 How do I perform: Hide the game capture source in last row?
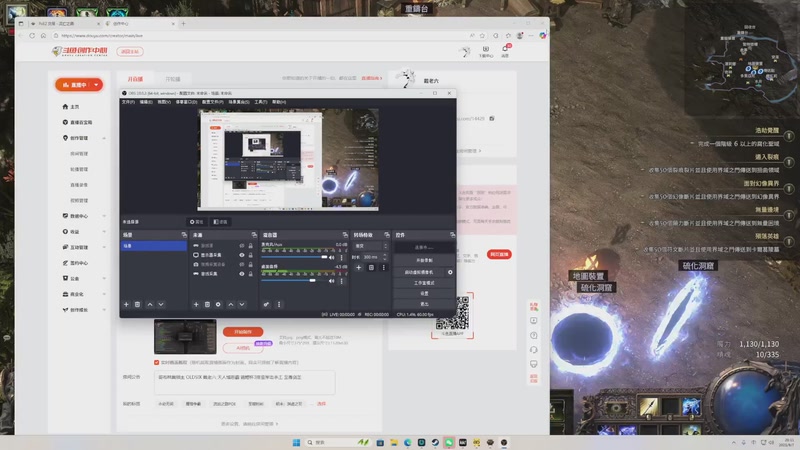click(x=242, y=274)
